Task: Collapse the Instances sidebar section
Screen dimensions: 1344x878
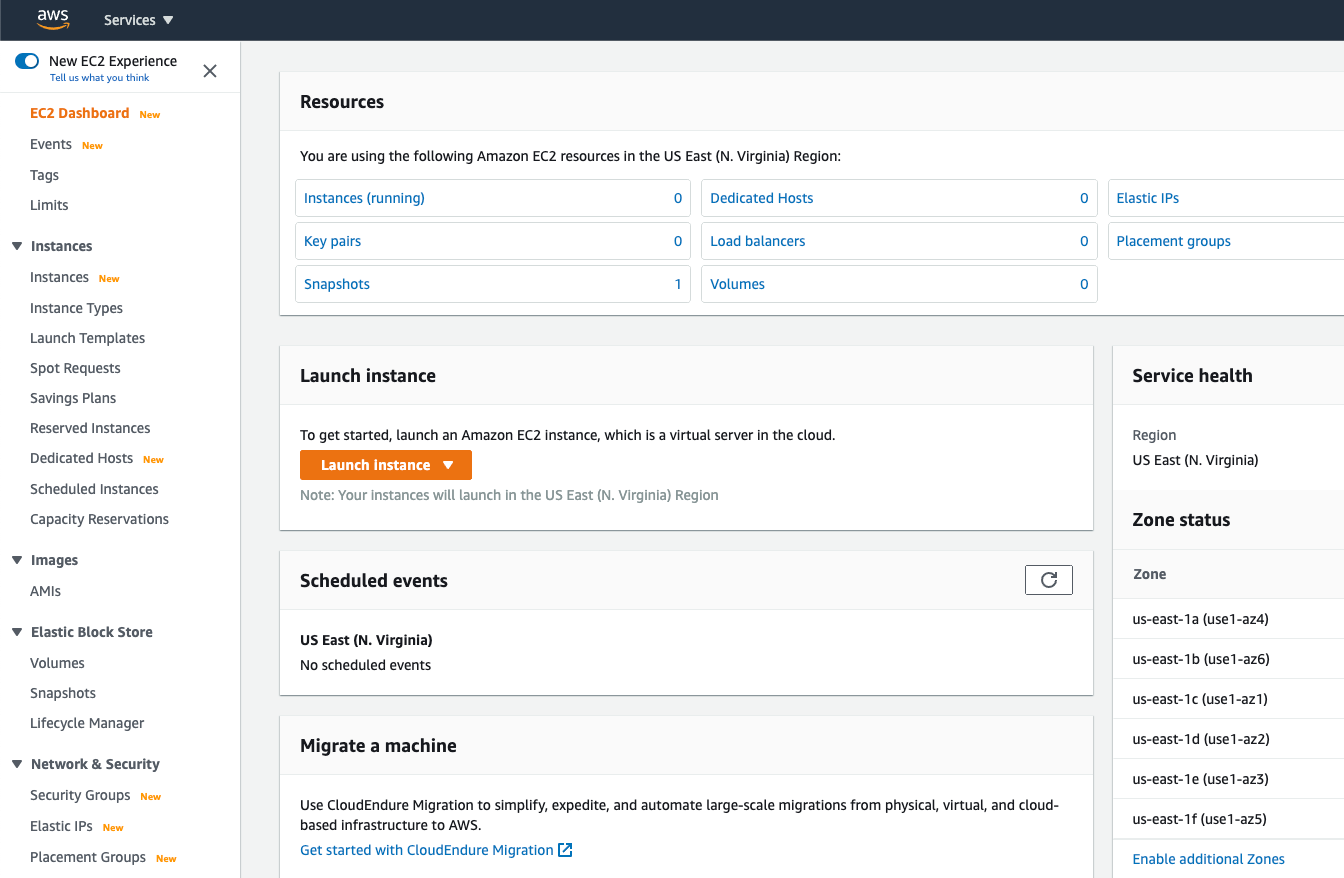Action: 17,246
